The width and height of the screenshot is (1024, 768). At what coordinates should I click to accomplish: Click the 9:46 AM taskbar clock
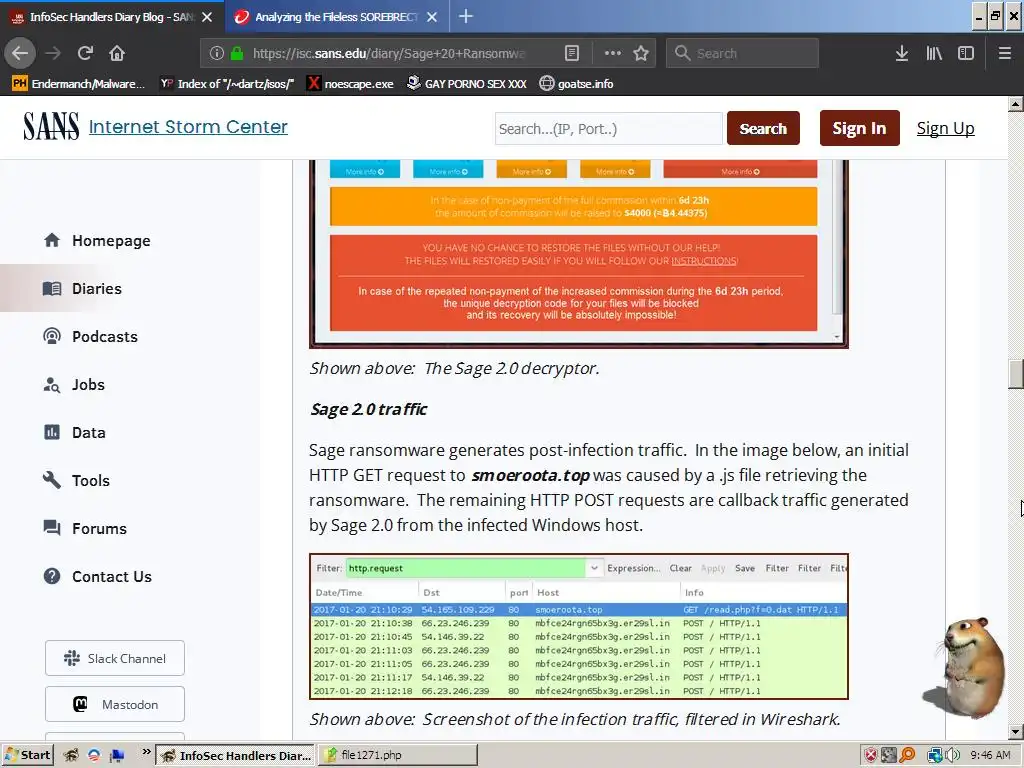pyautogui.click(x=990, y=756)
